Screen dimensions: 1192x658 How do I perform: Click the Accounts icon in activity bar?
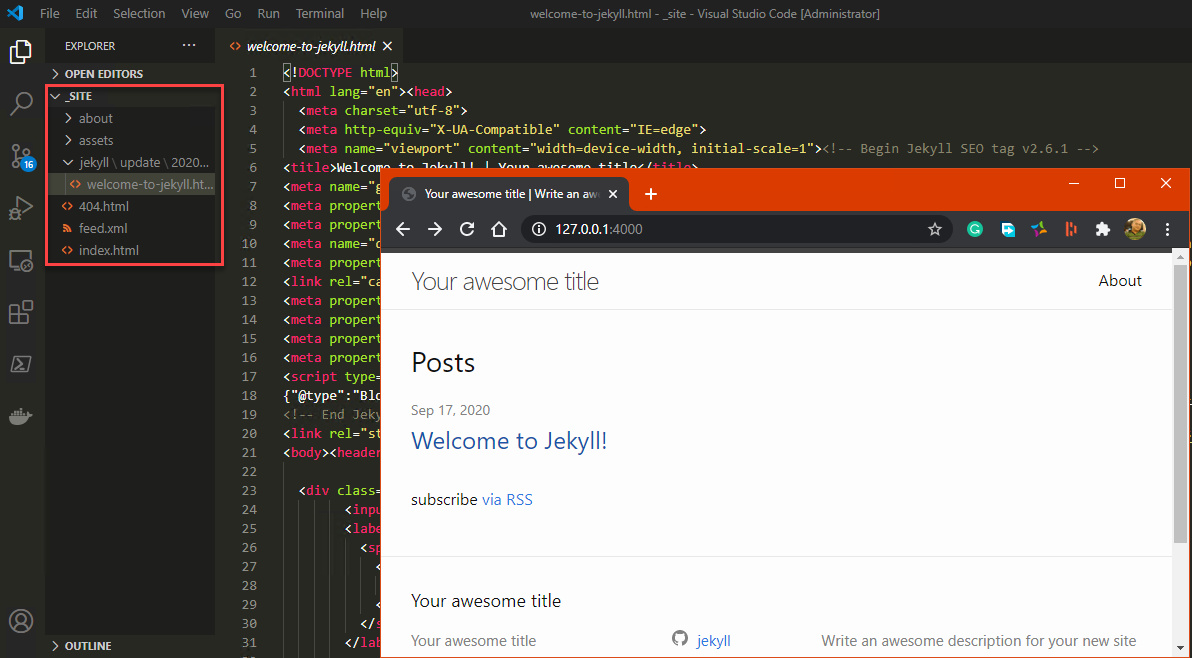(x=21, y=621)
